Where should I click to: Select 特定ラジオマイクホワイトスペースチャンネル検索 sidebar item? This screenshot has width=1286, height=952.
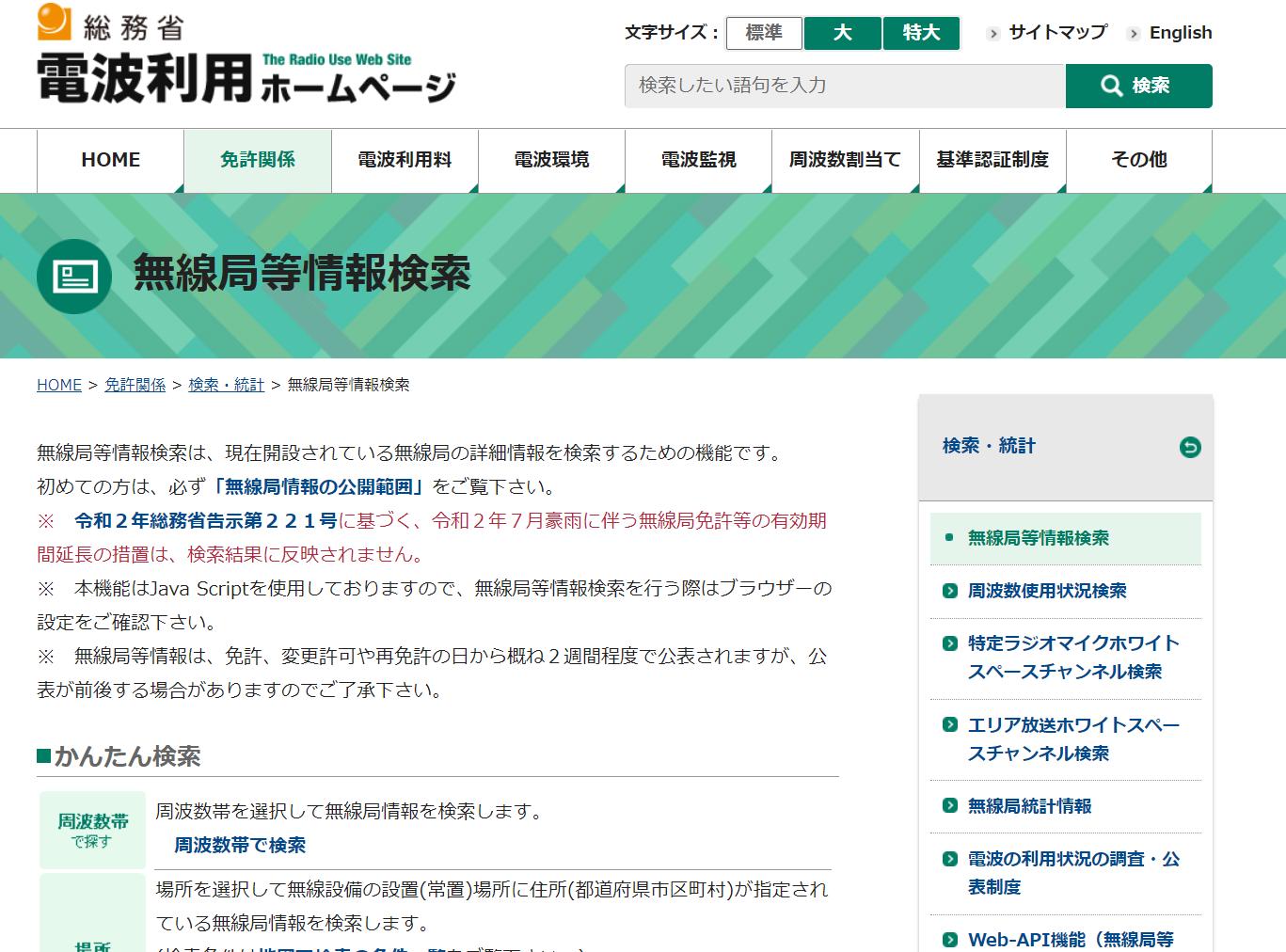[x=1072, y=658]
